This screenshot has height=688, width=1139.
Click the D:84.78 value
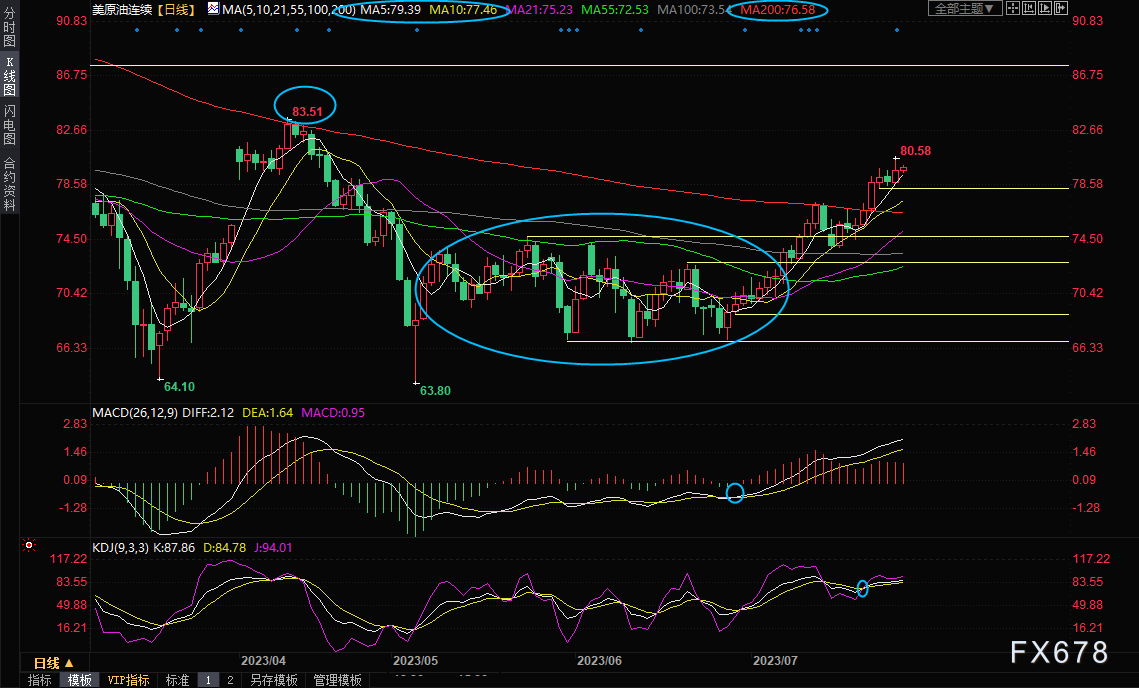(224, 547)
